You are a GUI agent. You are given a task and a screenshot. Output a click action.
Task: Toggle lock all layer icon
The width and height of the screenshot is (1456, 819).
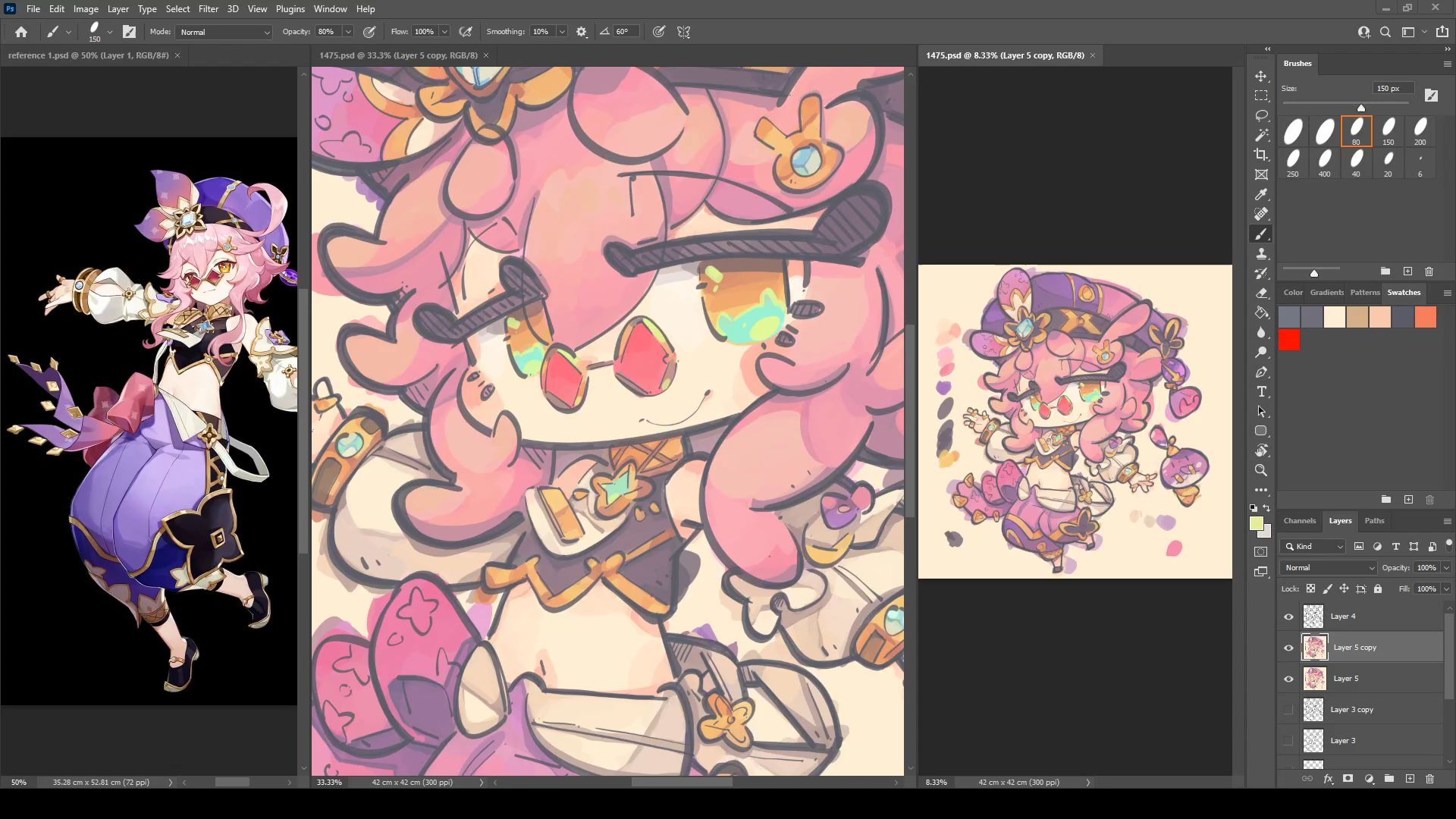tap(1378, 588)
